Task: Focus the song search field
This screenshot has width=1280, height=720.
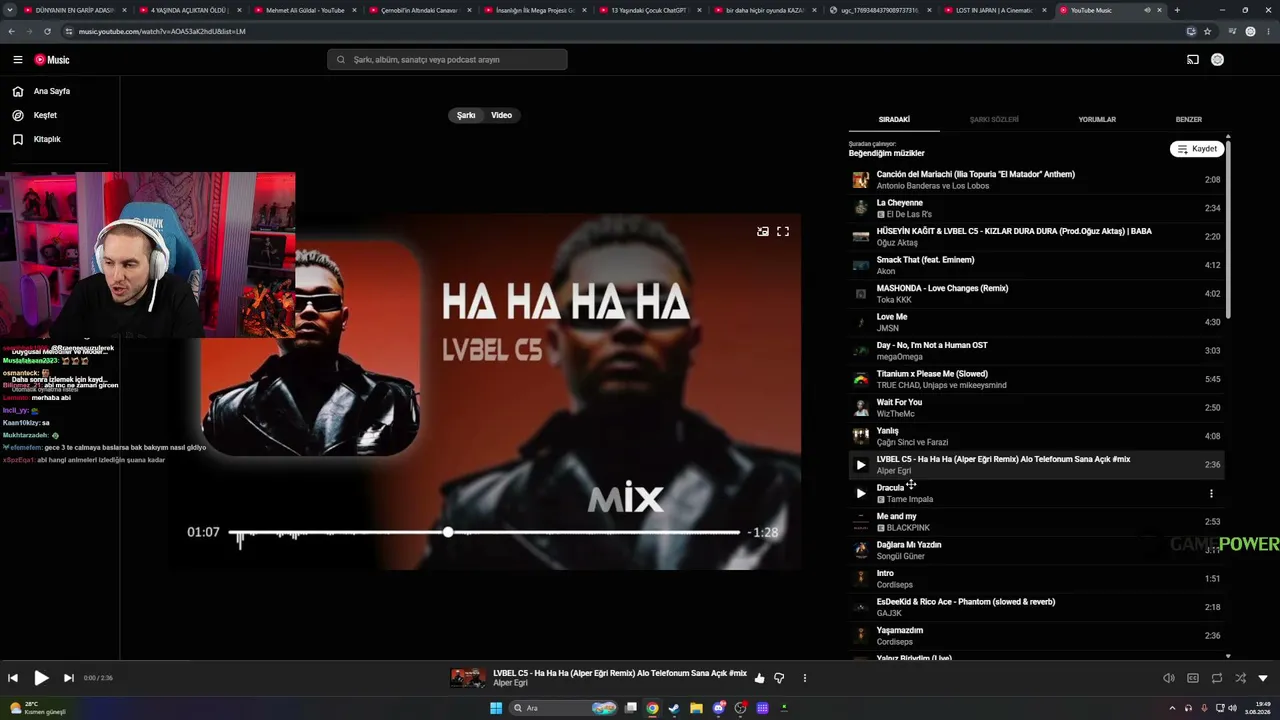Action: click(x=447, y=60)
